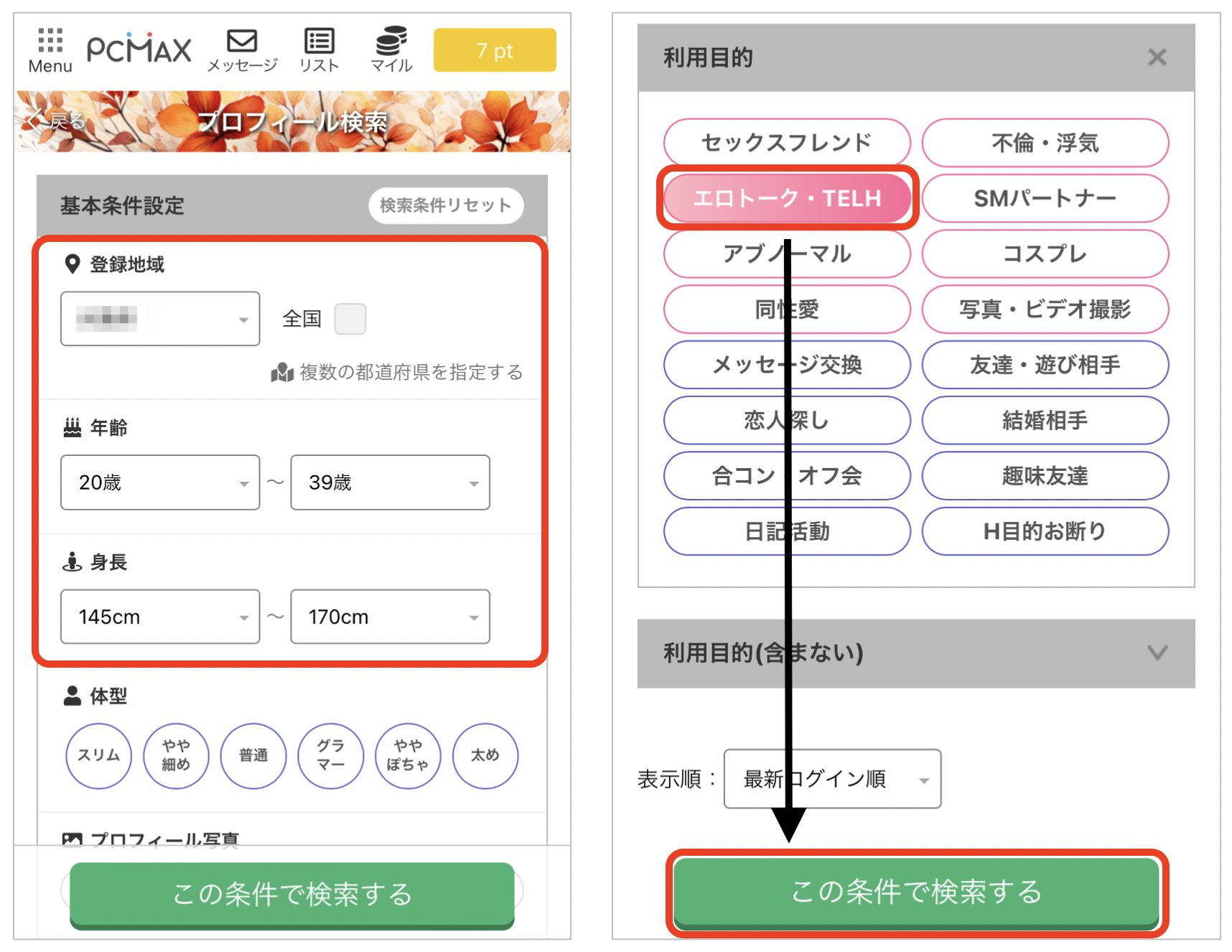The height and width of the screenshot is (952, 1232).
Task: Check the 全国 checkbox
Action: 350,319
